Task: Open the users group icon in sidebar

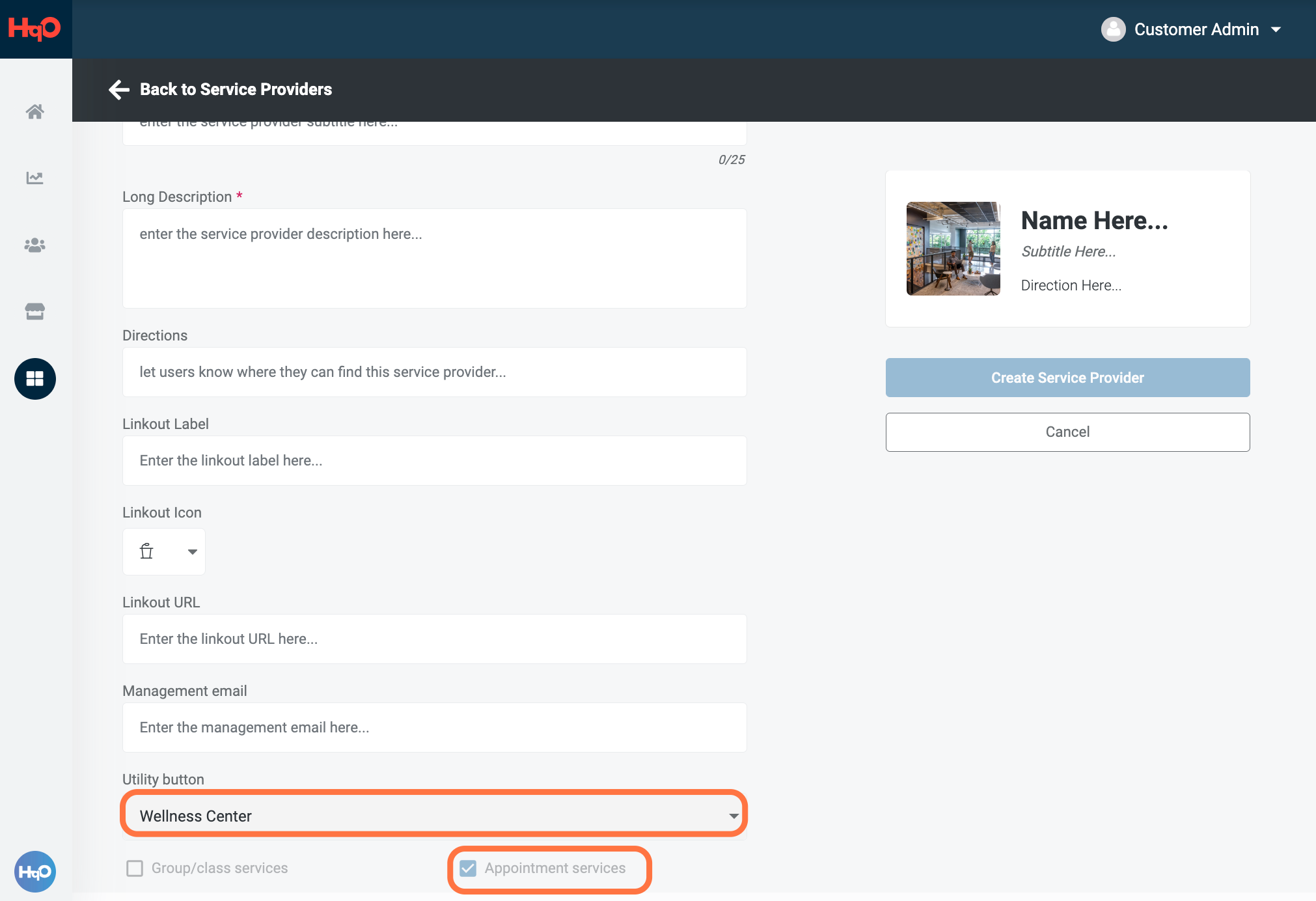Action: tap(35, 245)
